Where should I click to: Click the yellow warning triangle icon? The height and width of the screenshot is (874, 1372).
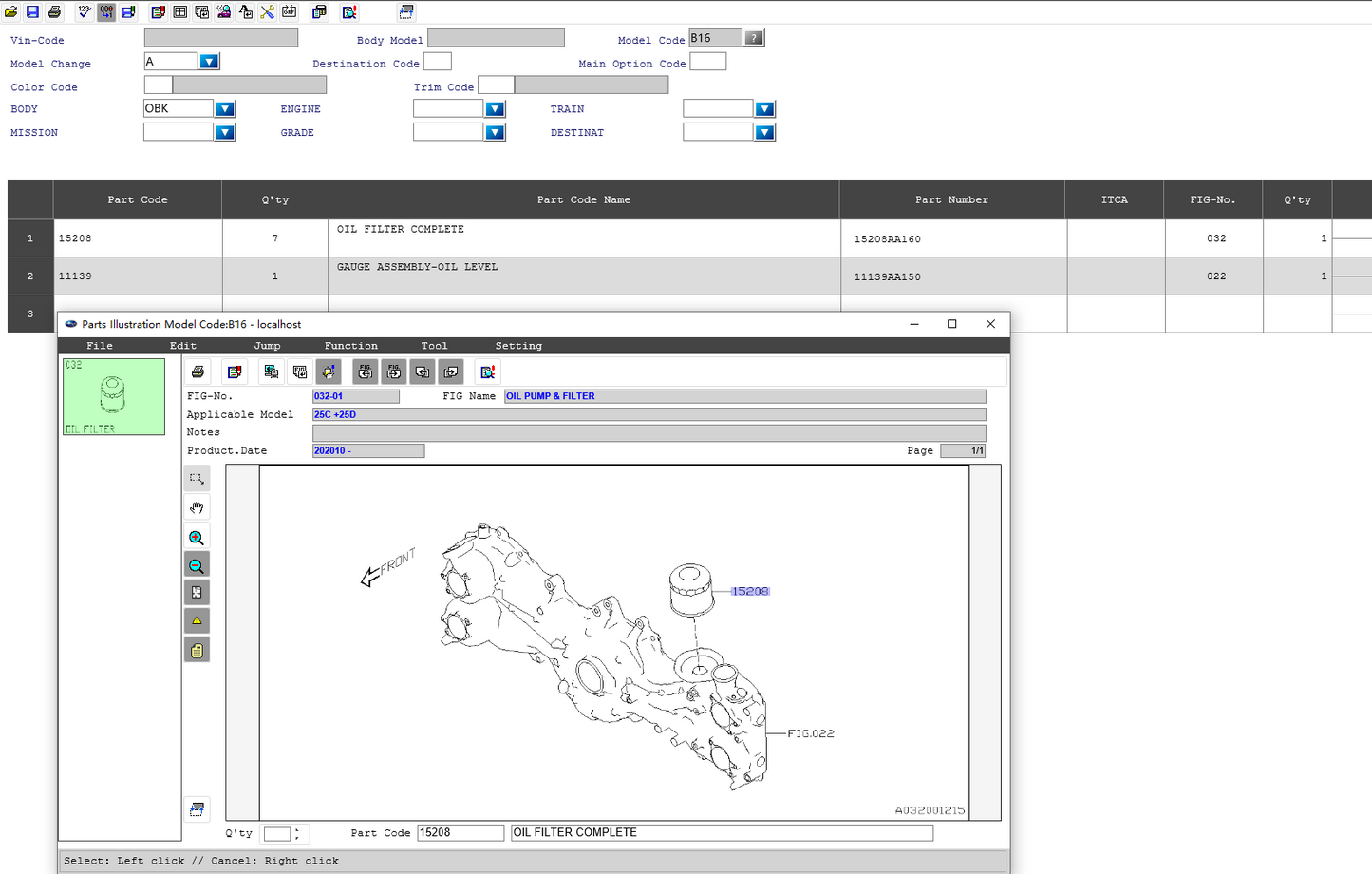(197, 621)
